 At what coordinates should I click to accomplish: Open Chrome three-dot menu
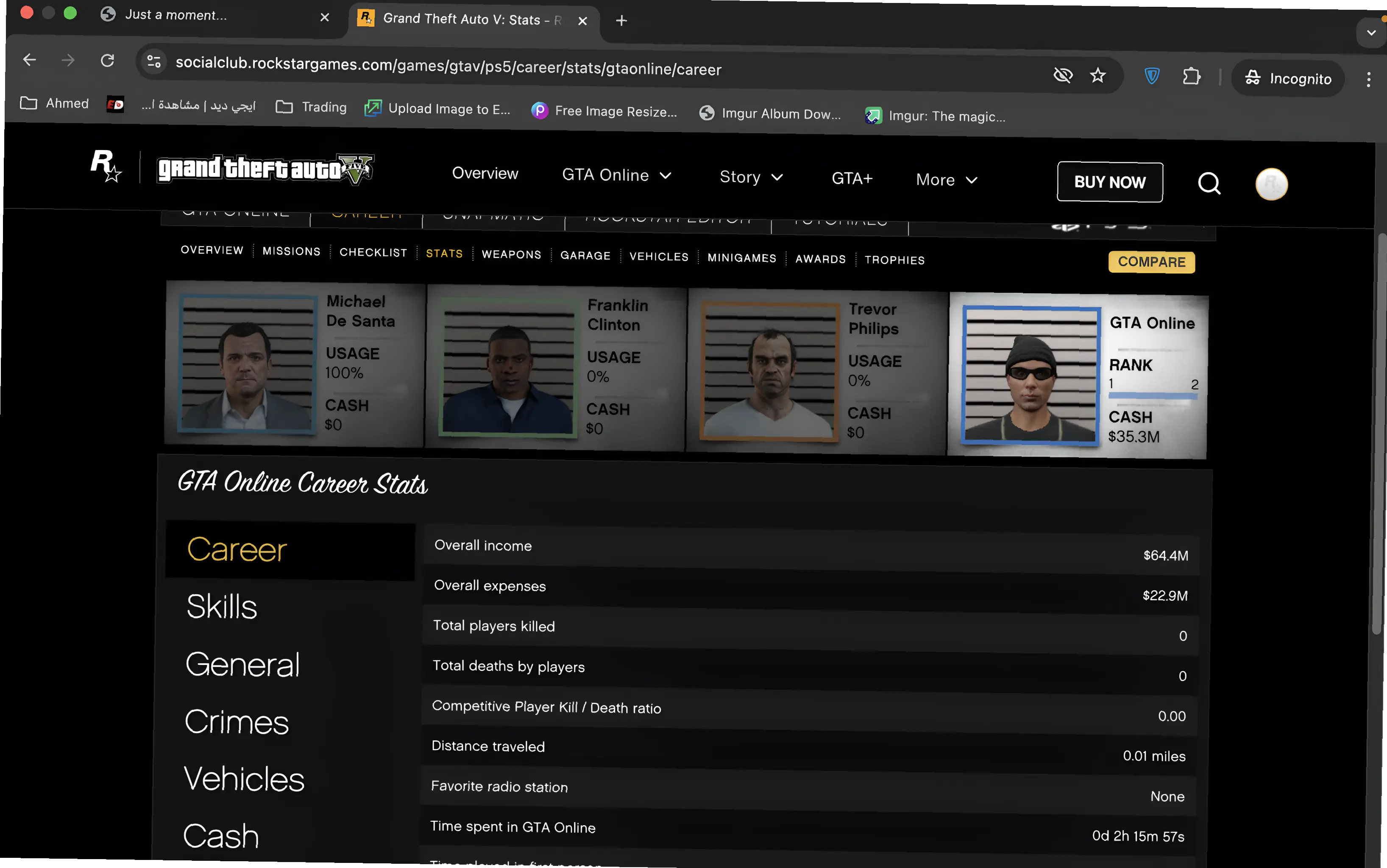point(1369,79)
